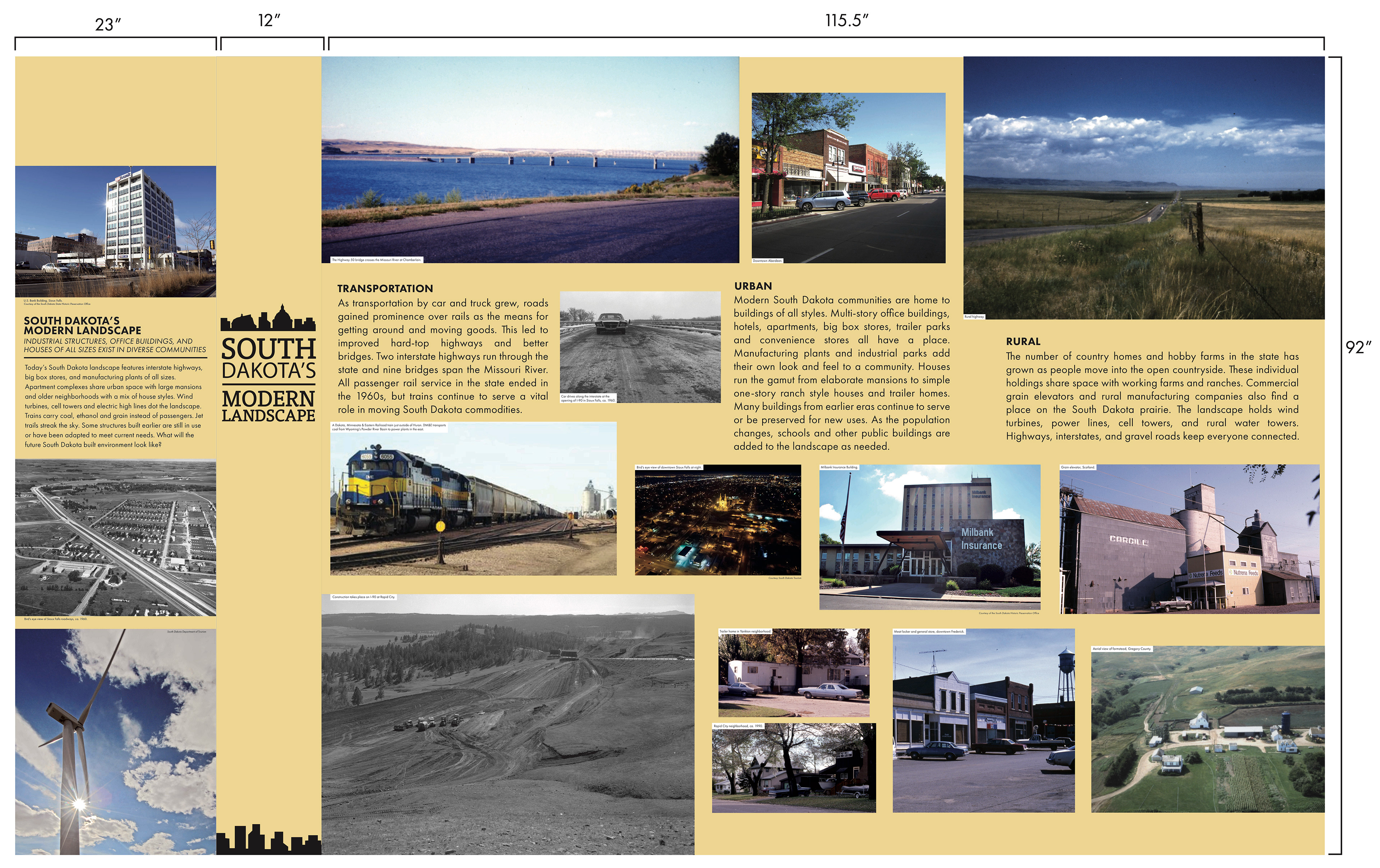Click the TRANSPORTATION heading
Image resolution: width=1380 pixels, height=868 pixels.
pyautogui.click(x=385, y=288)
